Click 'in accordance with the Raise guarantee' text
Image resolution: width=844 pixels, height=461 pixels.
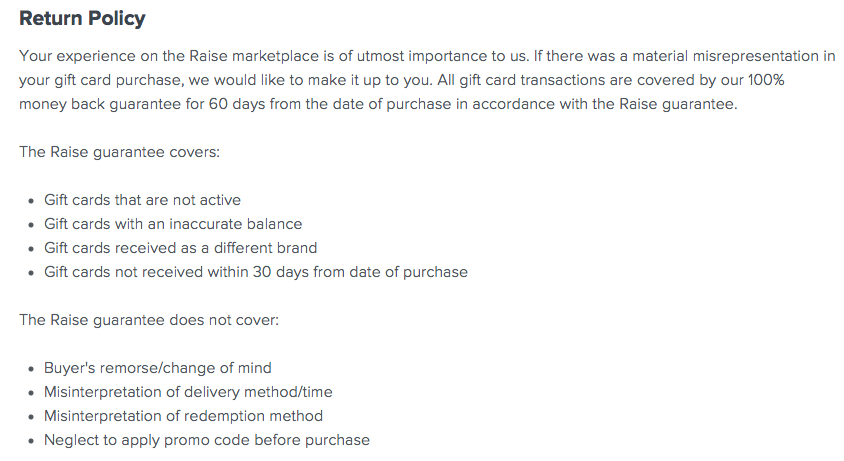(596, 104)
